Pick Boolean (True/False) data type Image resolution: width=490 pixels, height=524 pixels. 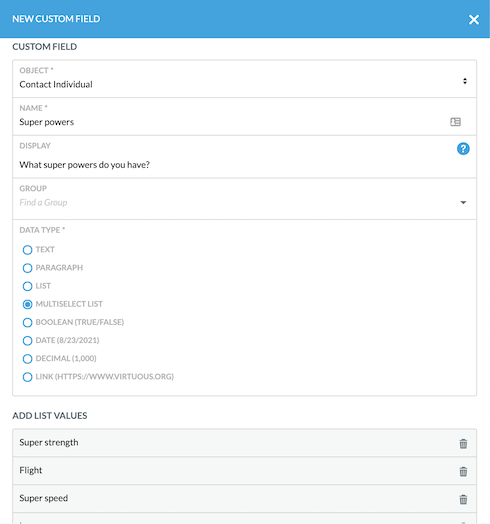(27, 322)
